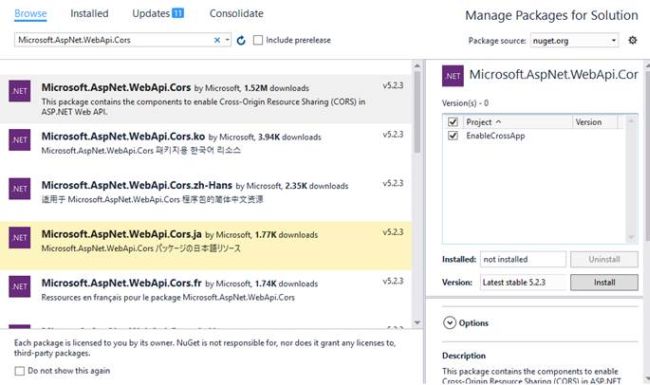650x385 pixels.
Task: Click .NET icon of WebApi.Cors.ja package
Action: click(19, 237)
